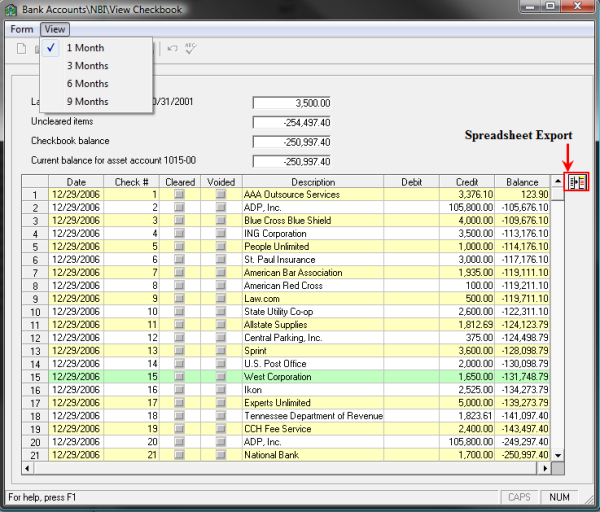Toggle Cleared checkbox for AAA Outsource Services
Viewport: 600px width, 512px height.
(180, 195)
